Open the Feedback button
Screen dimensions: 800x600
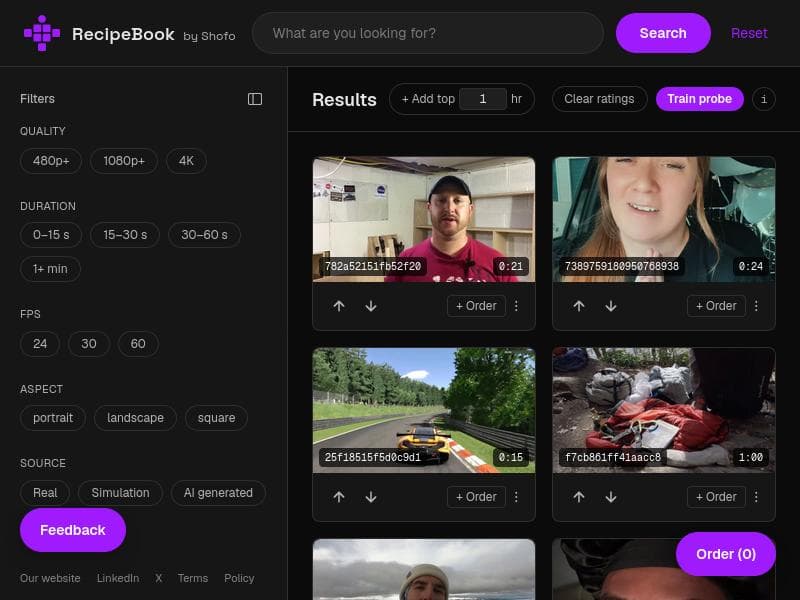tap(72, 530)
